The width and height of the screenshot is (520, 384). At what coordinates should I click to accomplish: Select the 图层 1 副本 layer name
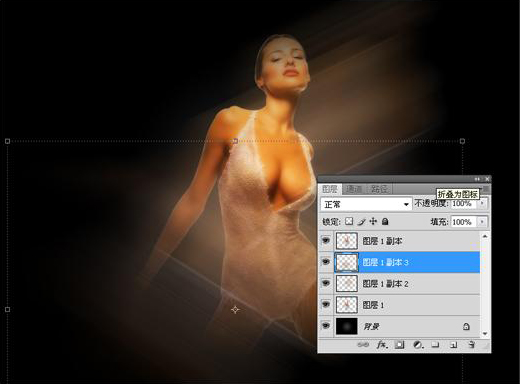click(x=382, y=241)
